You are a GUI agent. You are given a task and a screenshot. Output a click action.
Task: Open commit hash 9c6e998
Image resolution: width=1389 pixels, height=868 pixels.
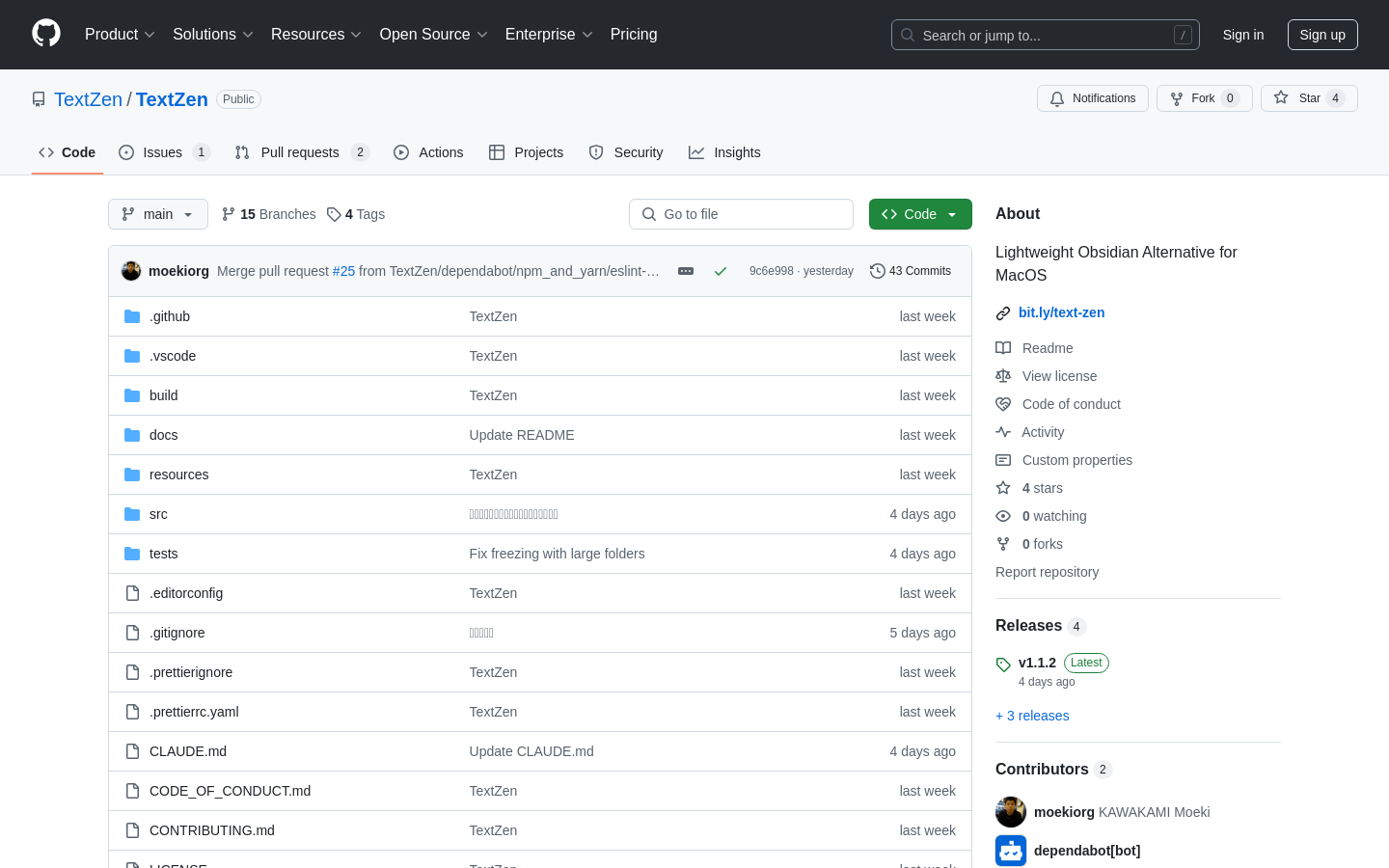[x=771, y=271]
